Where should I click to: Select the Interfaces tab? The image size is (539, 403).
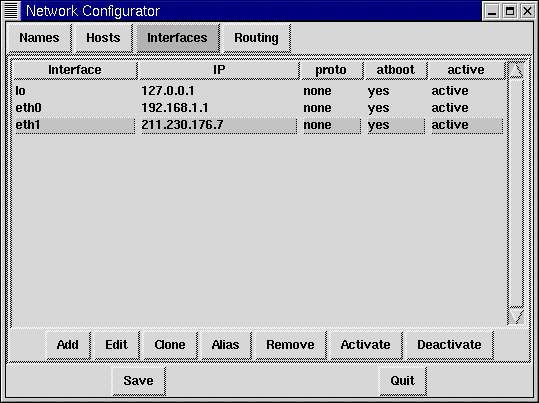tap(177, 38)
